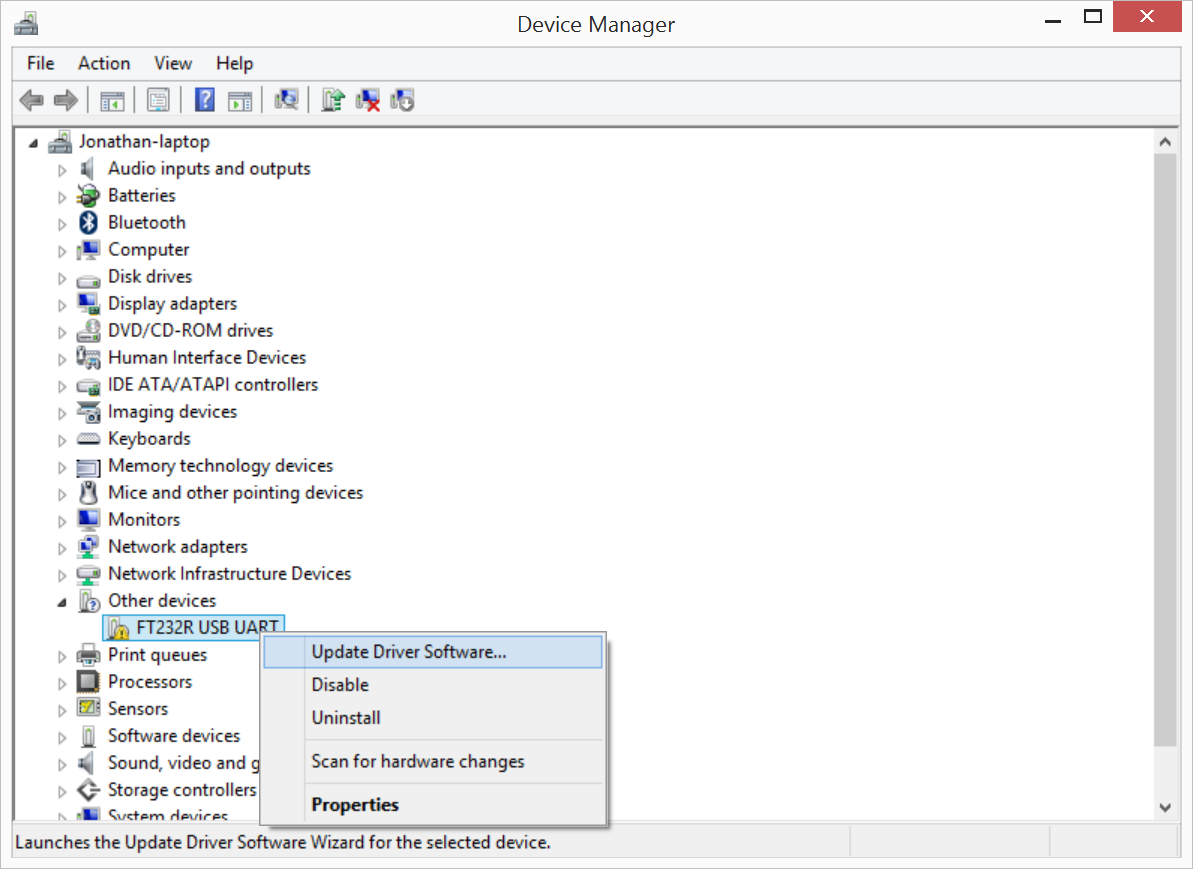Choose Update Driver Software... from context menu
This screenshot has width=1193, height=869.
(x=432, y=652)
